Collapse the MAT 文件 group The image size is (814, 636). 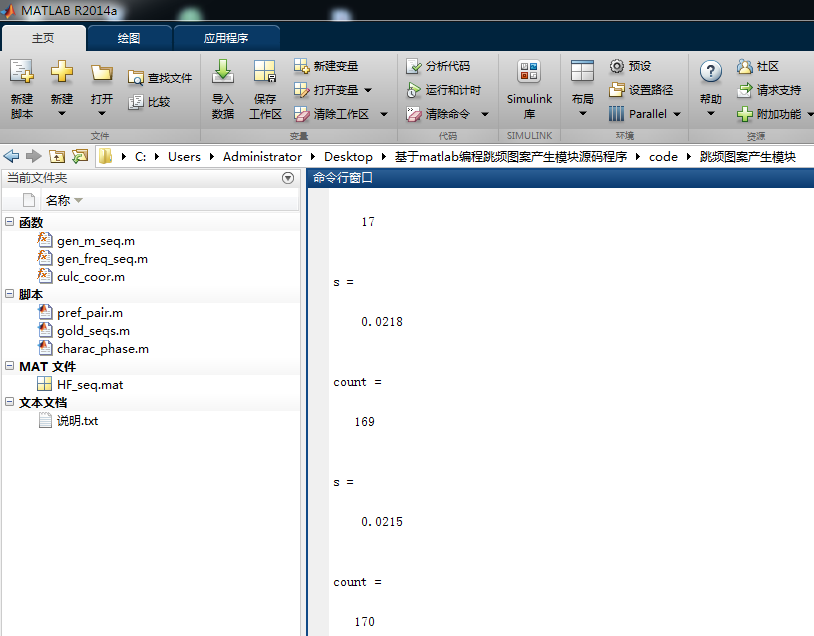click(9, 366)
